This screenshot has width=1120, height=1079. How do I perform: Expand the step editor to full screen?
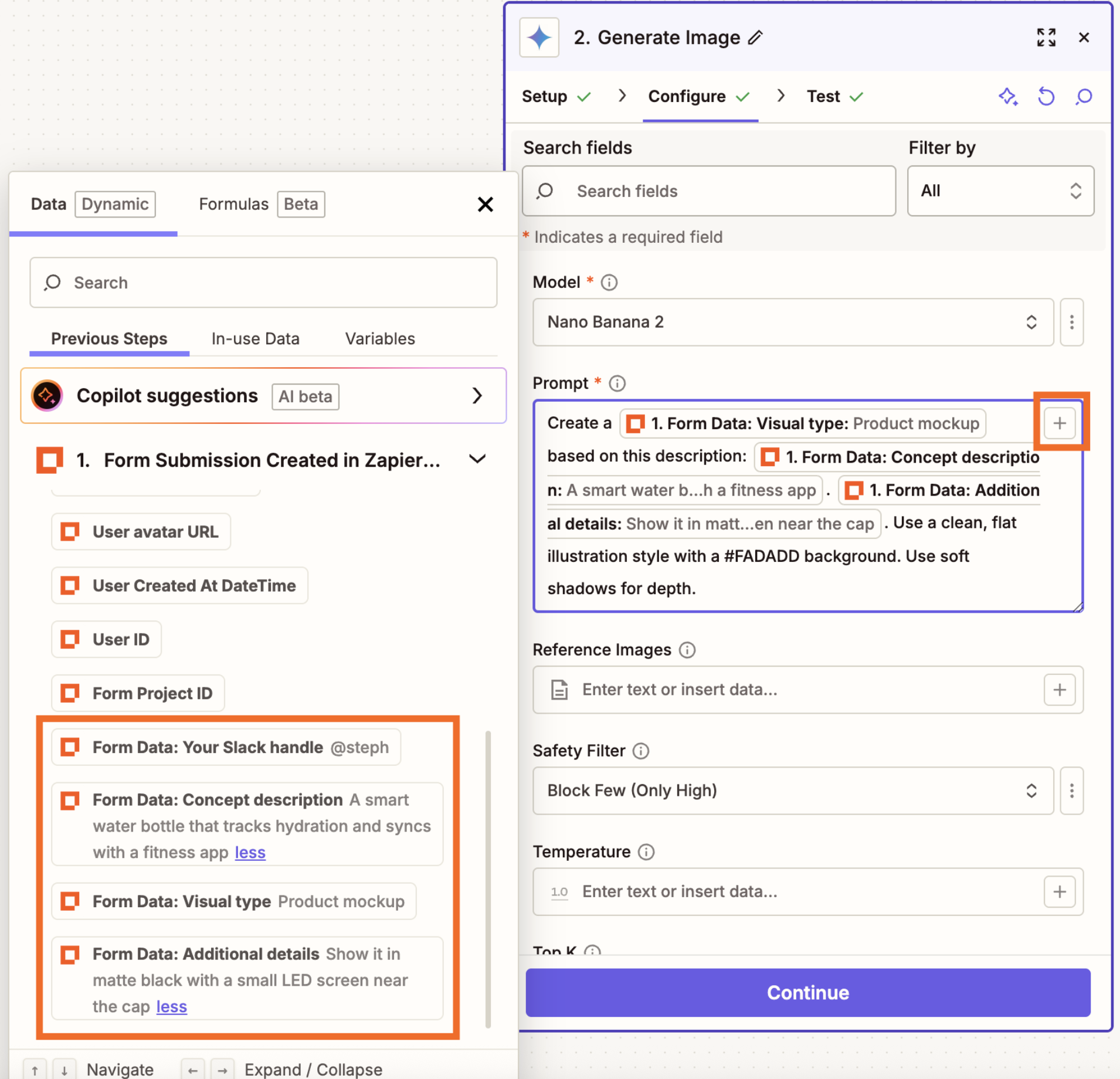[1047, 37]
